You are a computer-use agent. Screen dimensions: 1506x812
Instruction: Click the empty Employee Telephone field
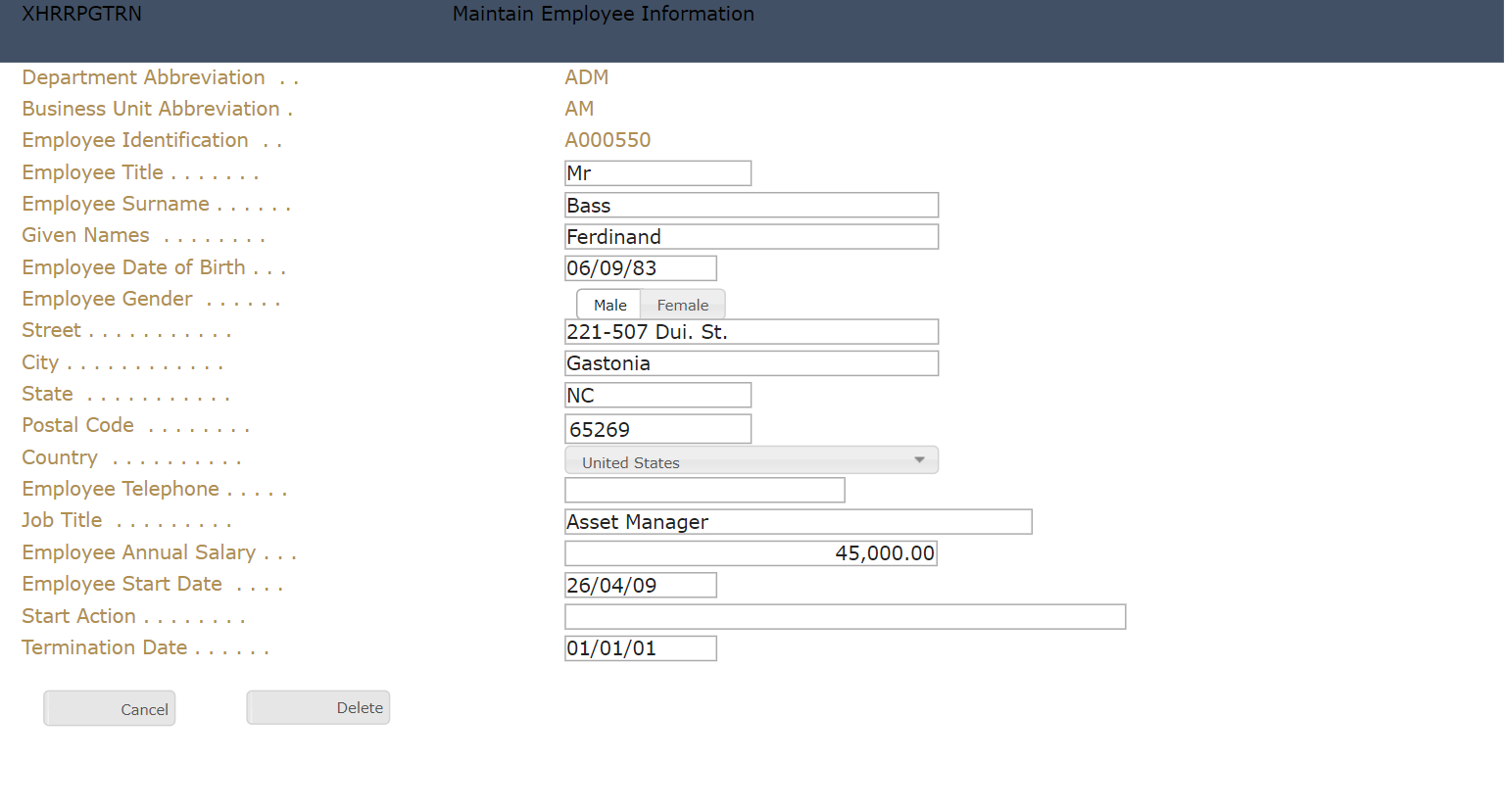click(704, 490)
